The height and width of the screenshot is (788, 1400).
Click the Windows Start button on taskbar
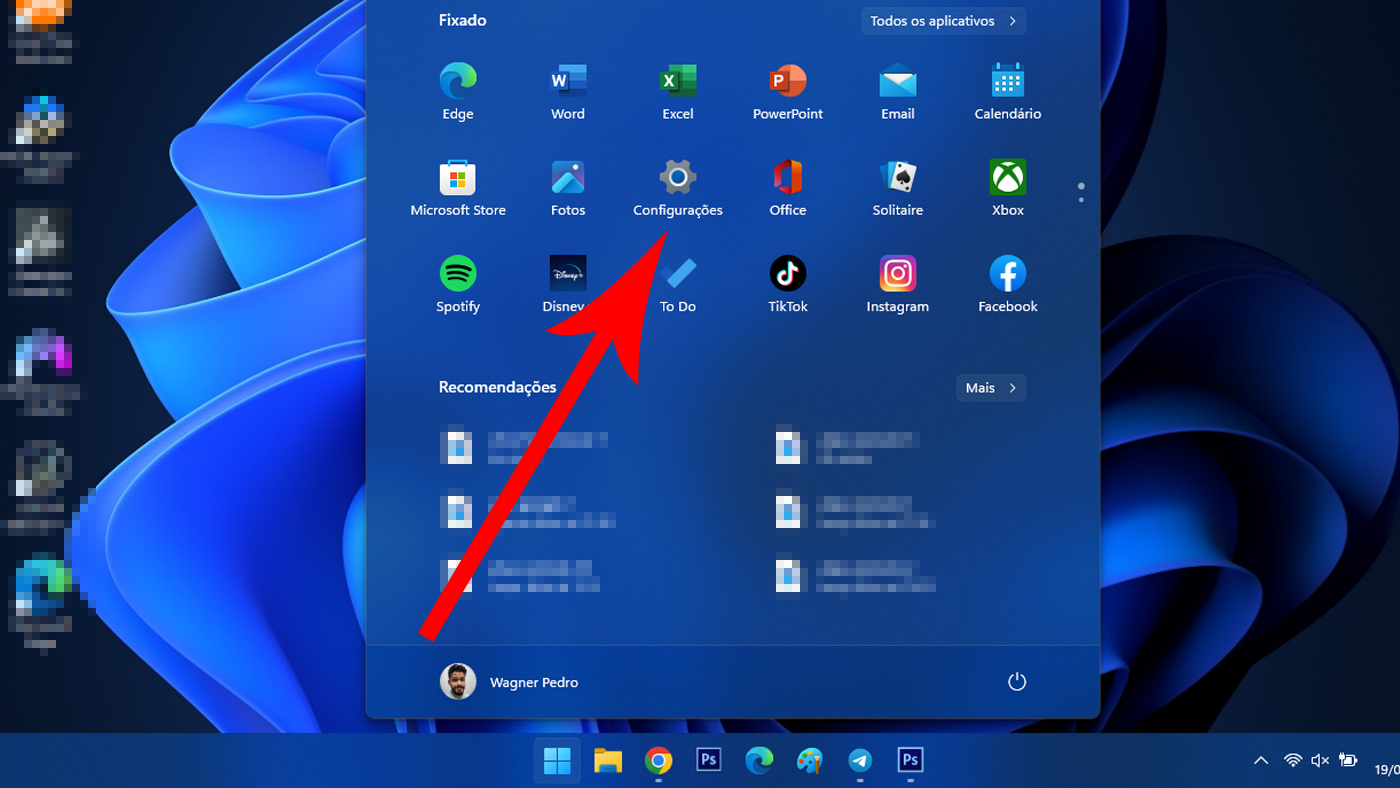coord(557,761)
